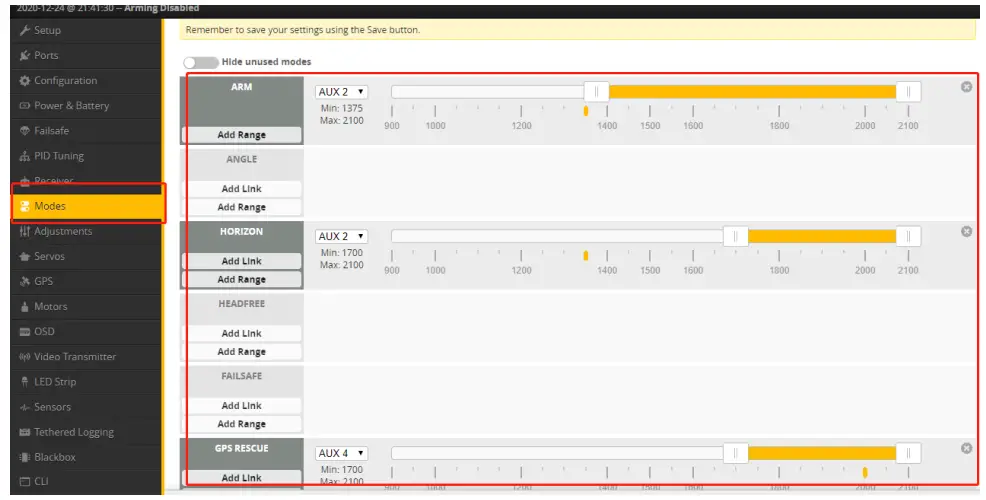986x500 pixels.
Task: Click the Sensors waveform icon
Action: coord(25,407)
